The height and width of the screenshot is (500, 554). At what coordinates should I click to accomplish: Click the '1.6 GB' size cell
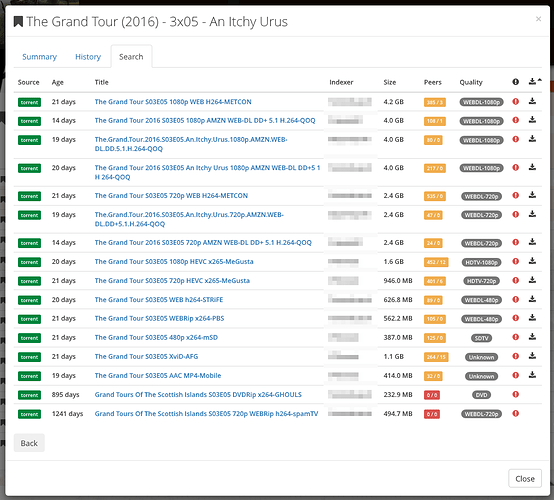393,261
